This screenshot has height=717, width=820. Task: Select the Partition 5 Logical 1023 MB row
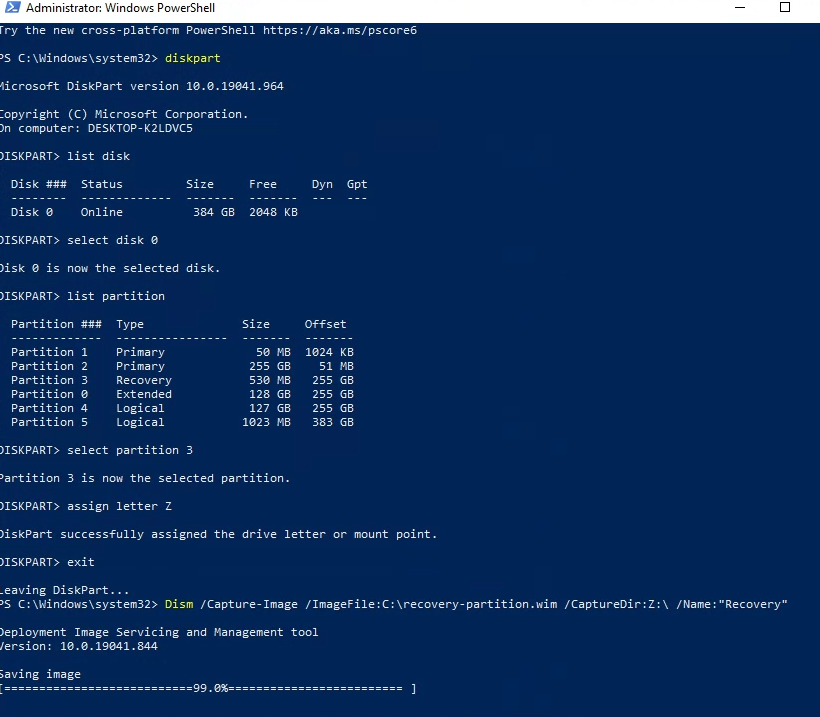[181, 422]
